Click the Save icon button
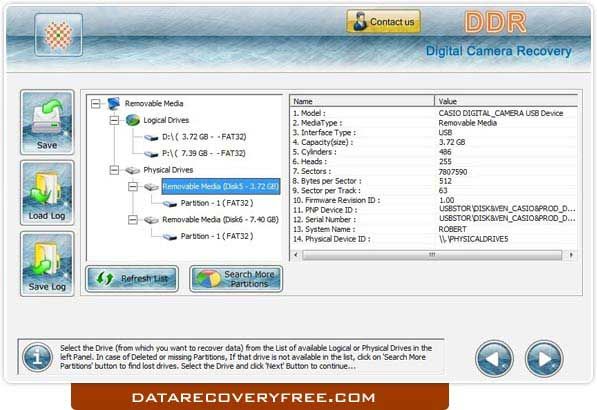The width and height of the screenshot is (597, 410). (47, 122)
